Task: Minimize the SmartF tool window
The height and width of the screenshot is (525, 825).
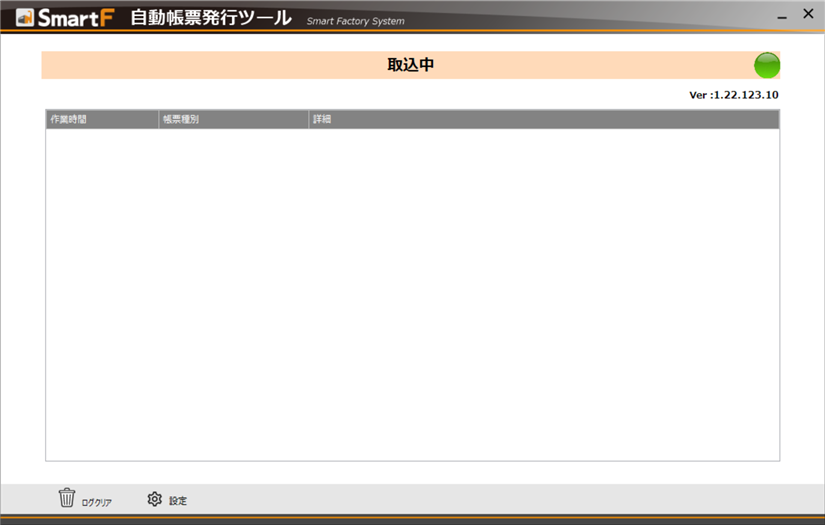Action: pyautogui.click(x=781, y=17)
